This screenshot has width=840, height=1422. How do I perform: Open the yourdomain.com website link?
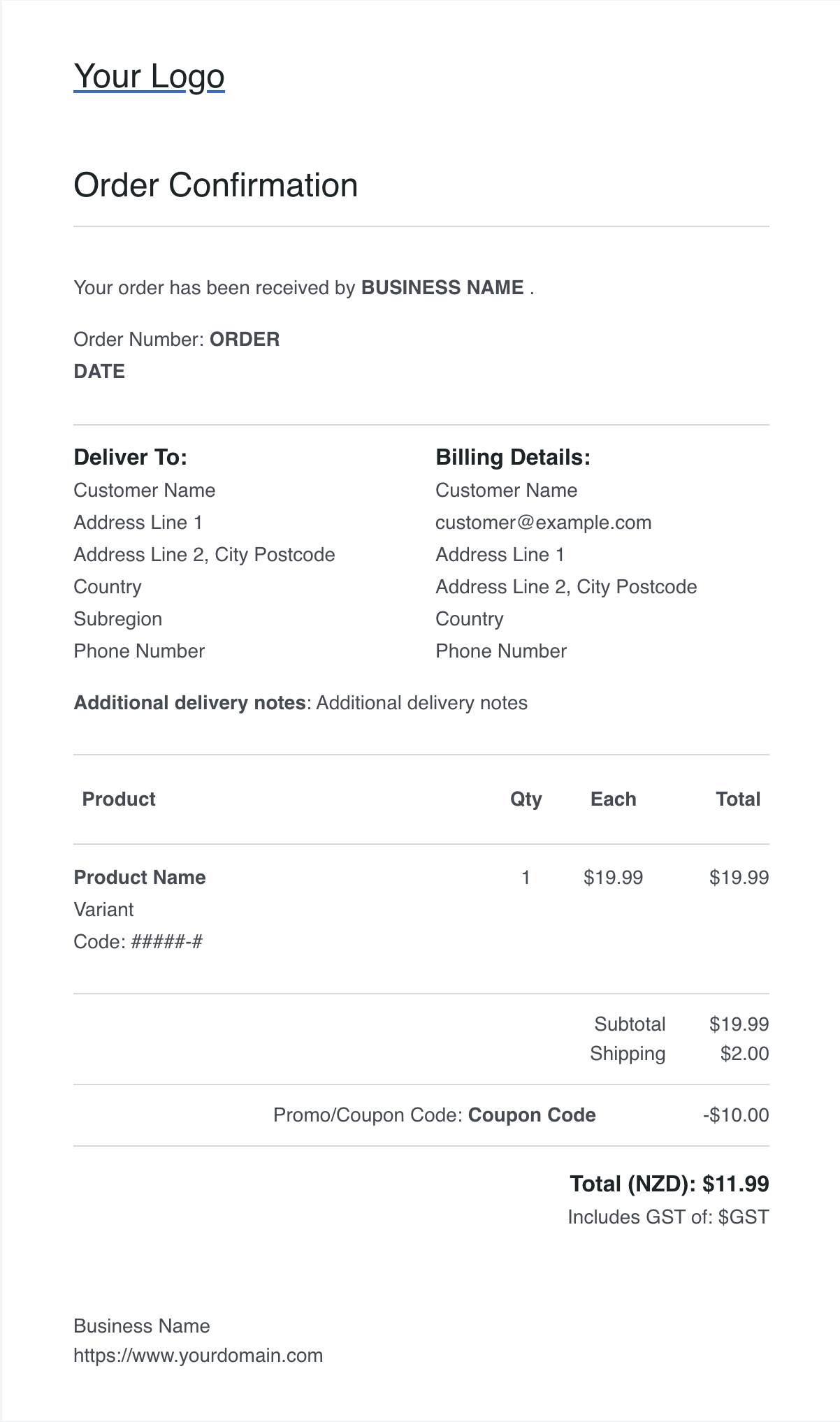(x=198, y=1356)
